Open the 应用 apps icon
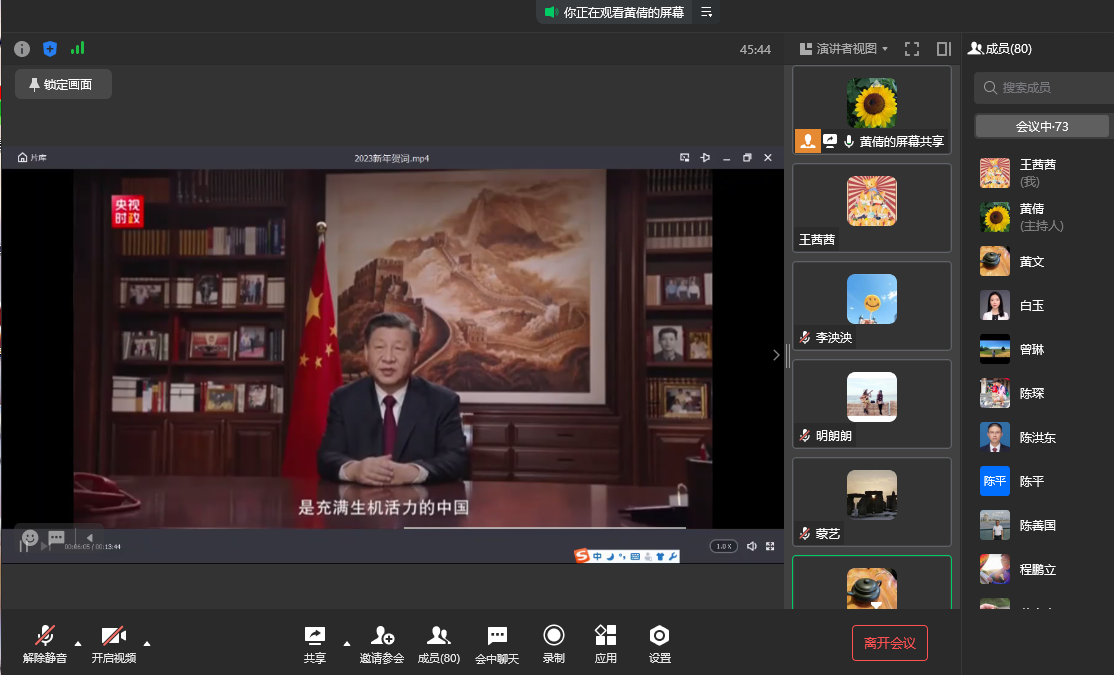 coord(605,642)
